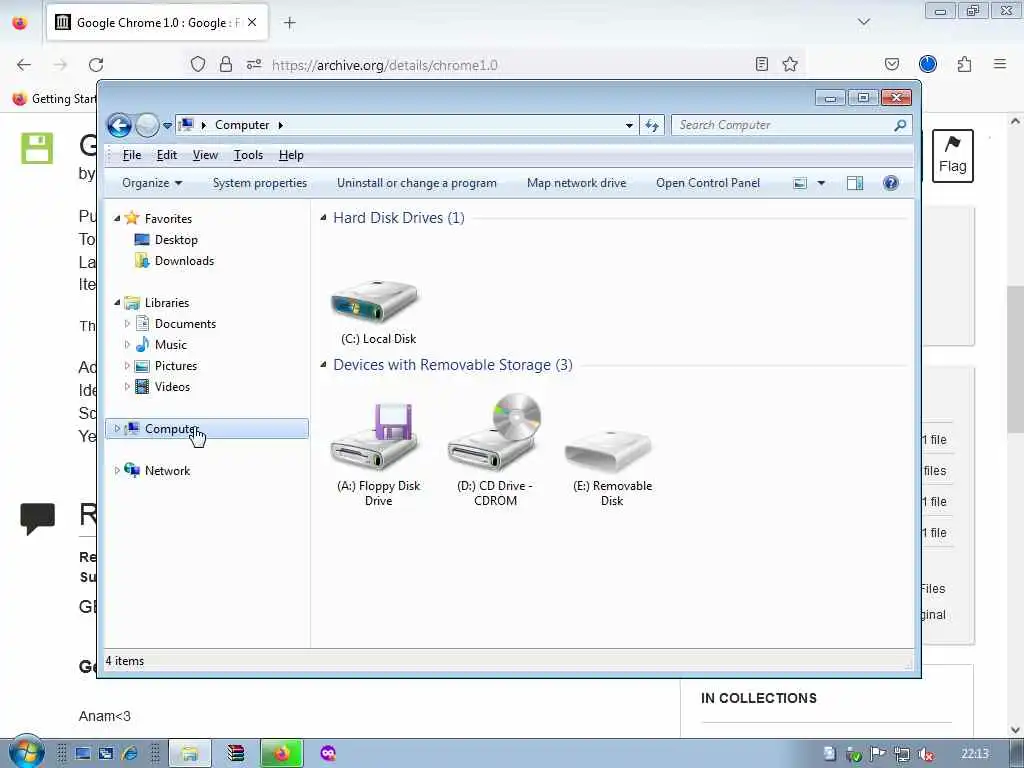Open the Organize dropdown
The width and height of the screenshot is (1024, 768).
[152, 183]
